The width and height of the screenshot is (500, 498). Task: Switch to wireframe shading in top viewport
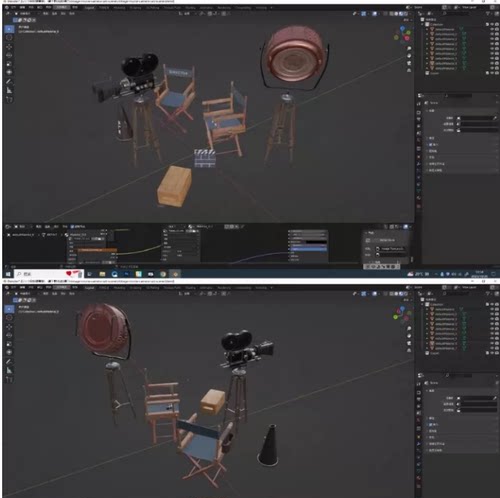pos(392,14)
